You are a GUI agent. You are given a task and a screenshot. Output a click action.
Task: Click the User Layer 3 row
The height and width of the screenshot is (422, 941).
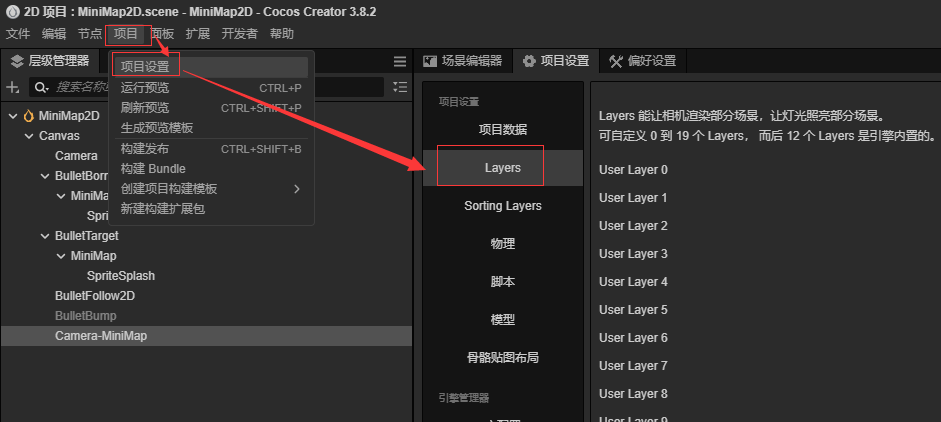tap(633, 254)
